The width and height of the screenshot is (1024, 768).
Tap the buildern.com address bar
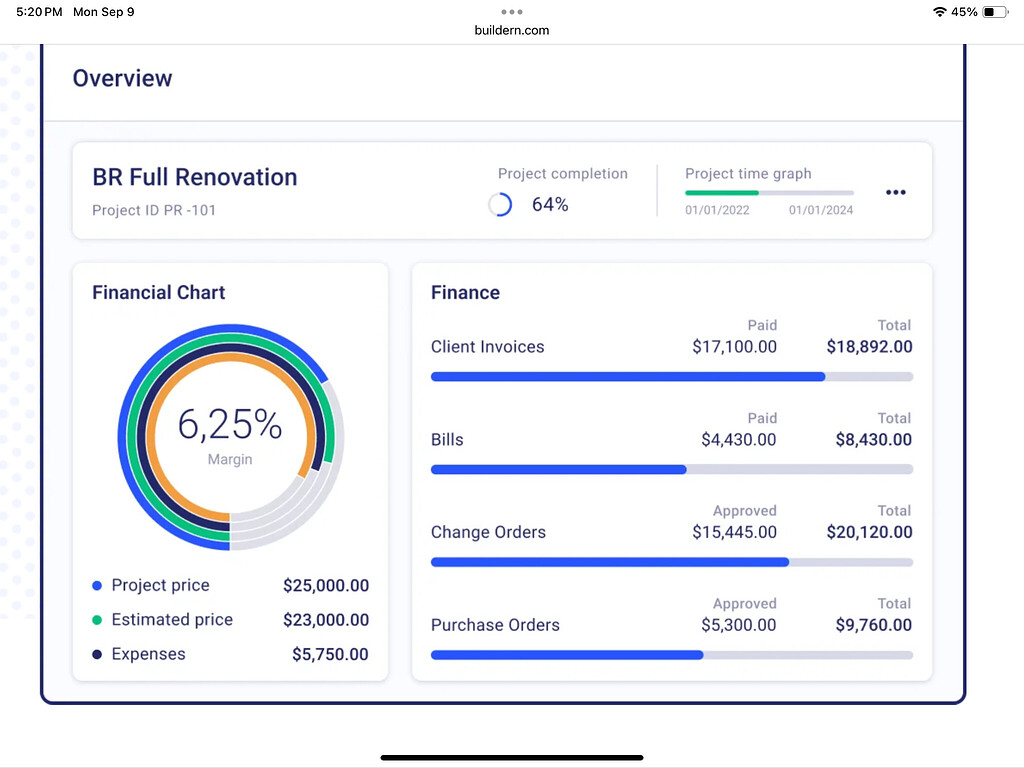click(x=512, y=30)
